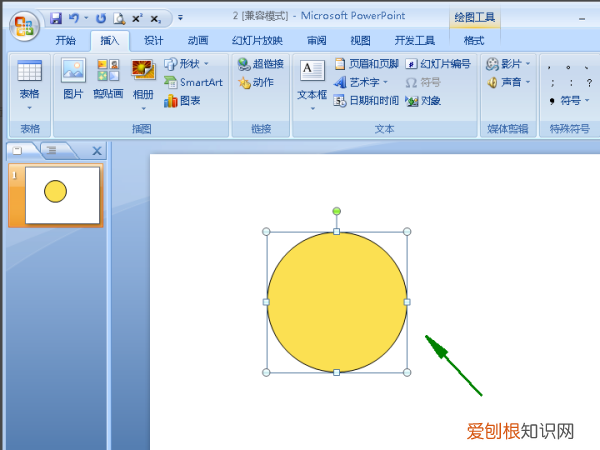The height and width of the screenshot is (450, 600).
Task: Insert 幻灯片编号 slide number
Action: 438,64
